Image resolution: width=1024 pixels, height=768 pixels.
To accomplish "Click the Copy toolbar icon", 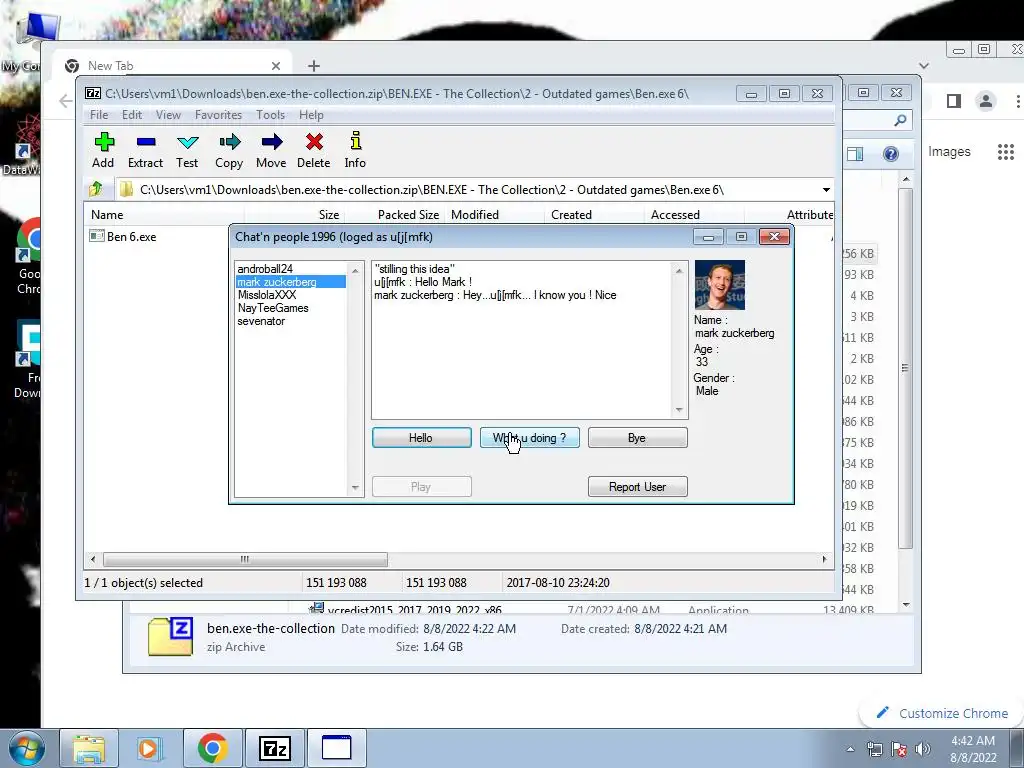I will point(229,150).
